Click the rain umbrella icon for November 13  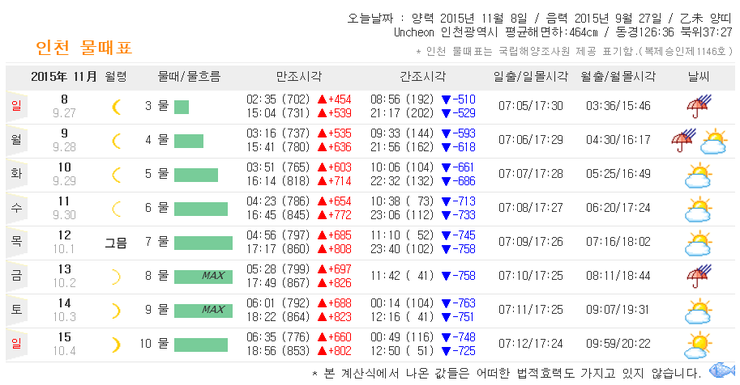(x=699, y=276)
